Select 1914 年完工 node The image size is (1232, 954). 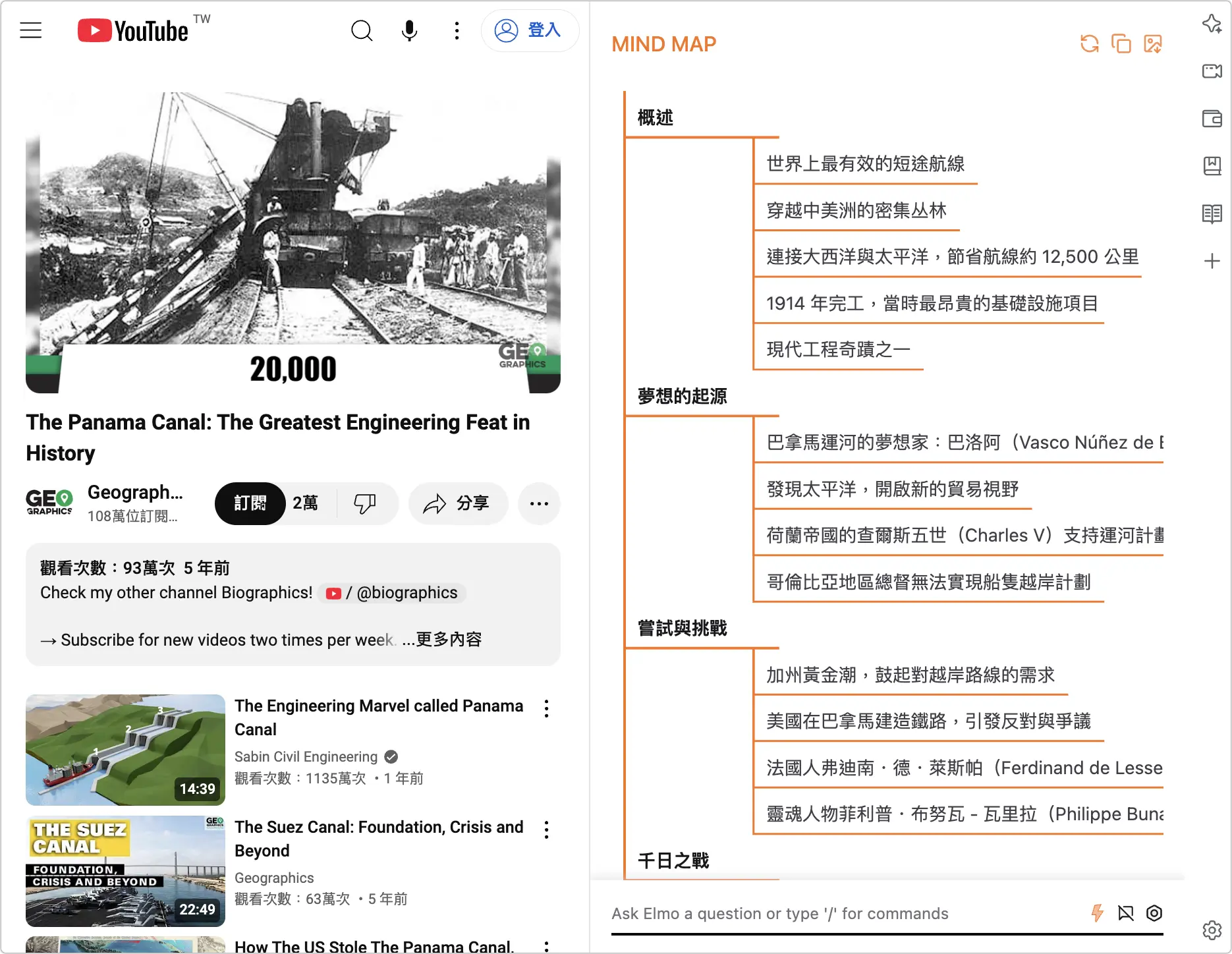932,304
